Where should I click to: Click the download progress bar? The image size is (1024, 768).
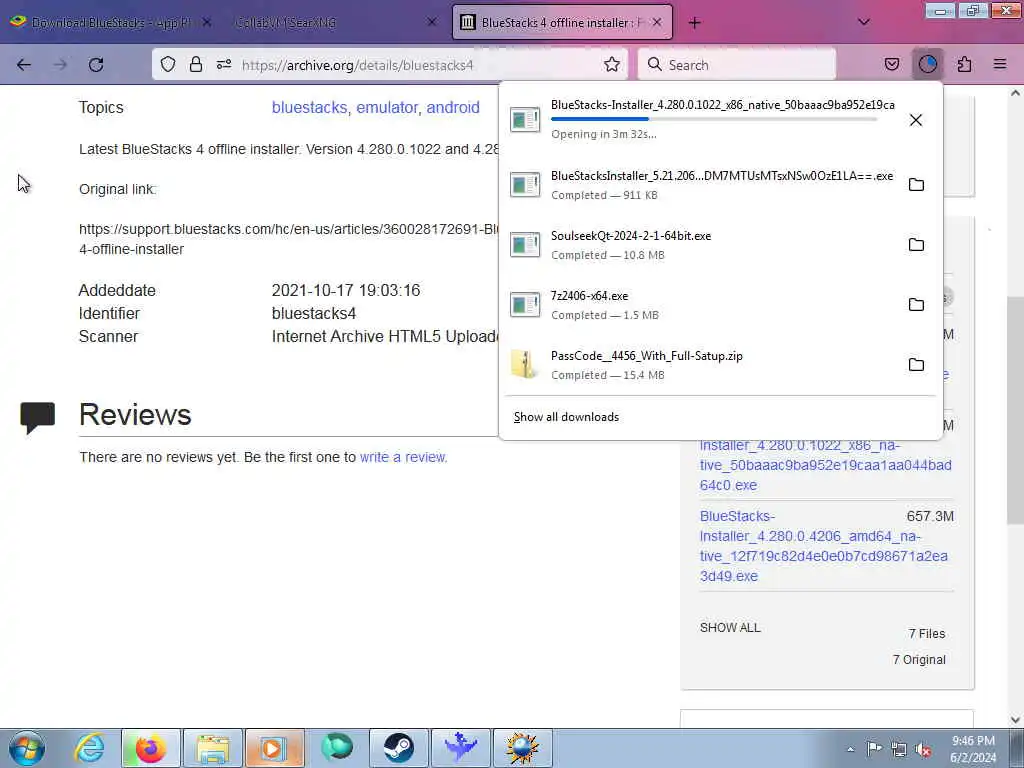(714, 119)
